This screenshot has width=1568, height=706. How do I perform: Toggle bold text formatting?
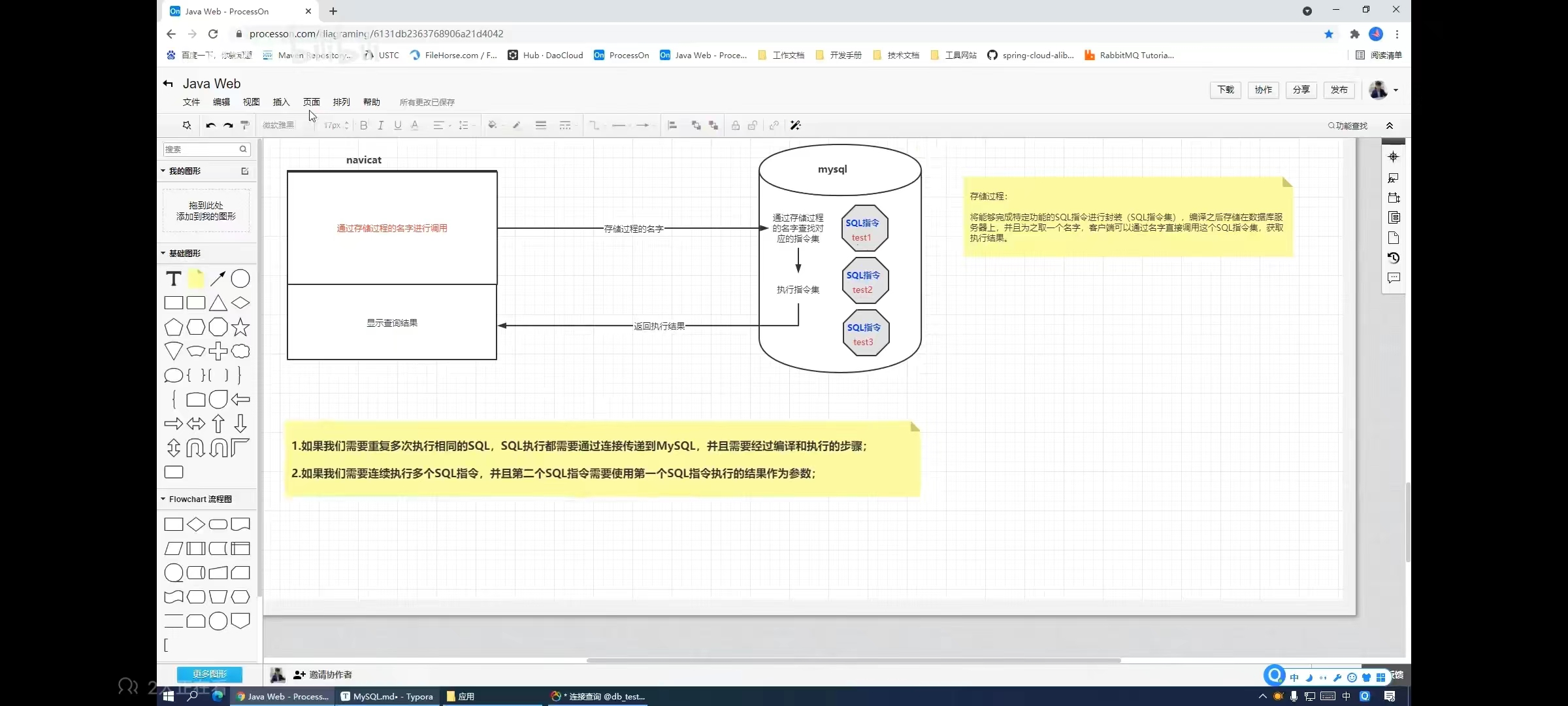[x=364, y=126]
